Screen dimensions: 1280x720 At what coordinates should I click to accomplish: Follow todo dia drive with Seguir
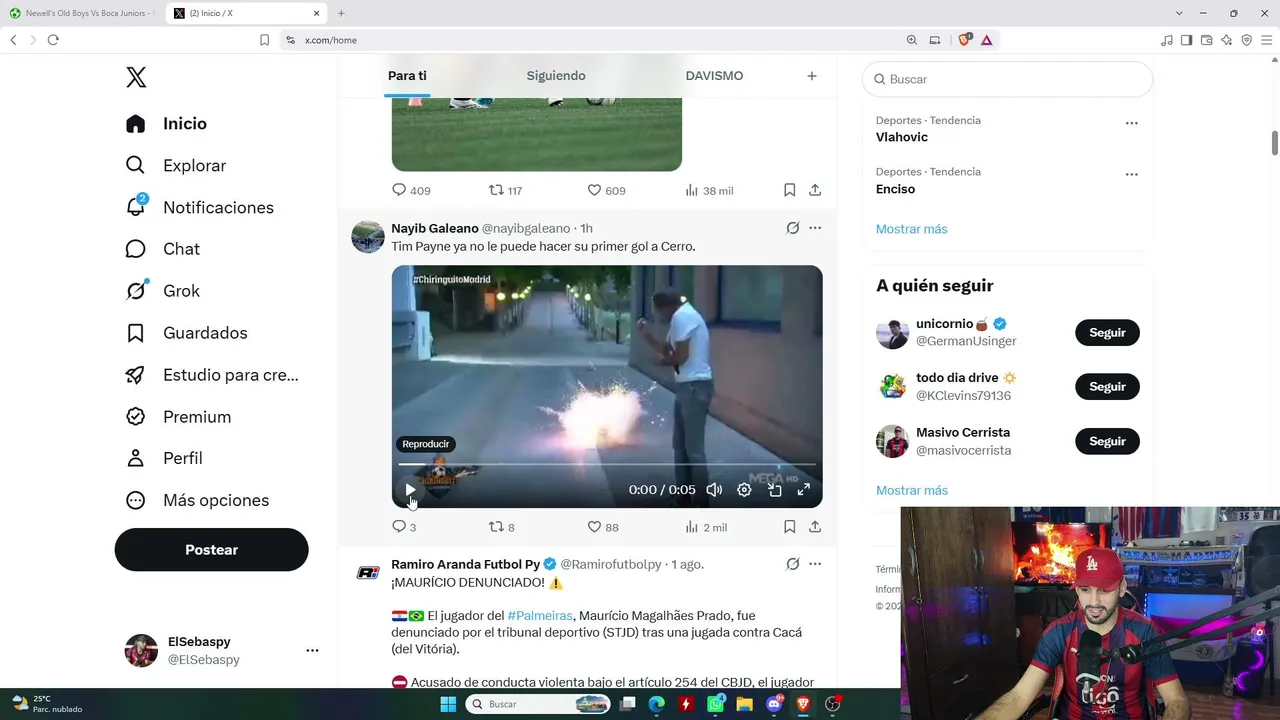pyautogui.click(x=1107, y=387)
